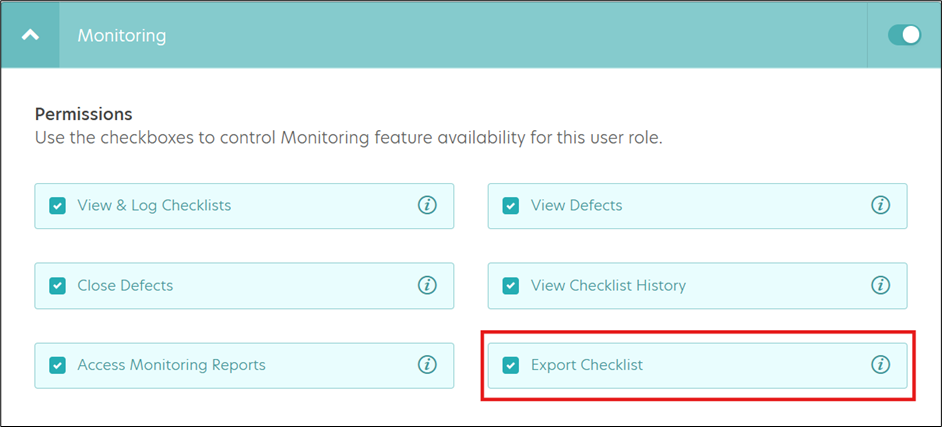
Task: Show info icon for Export Checklist
Action: [x=880, y=365]
